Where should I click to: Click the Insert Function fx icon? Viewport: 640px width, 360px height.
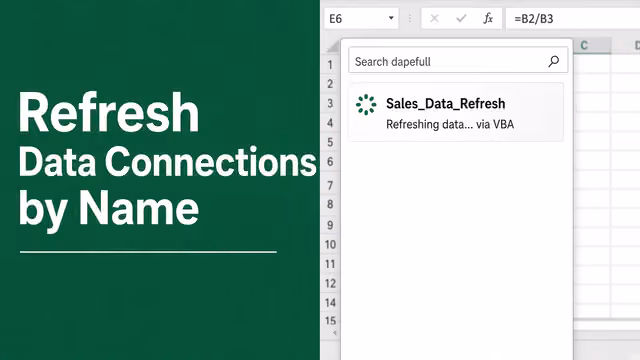click(x=488, y=18)
